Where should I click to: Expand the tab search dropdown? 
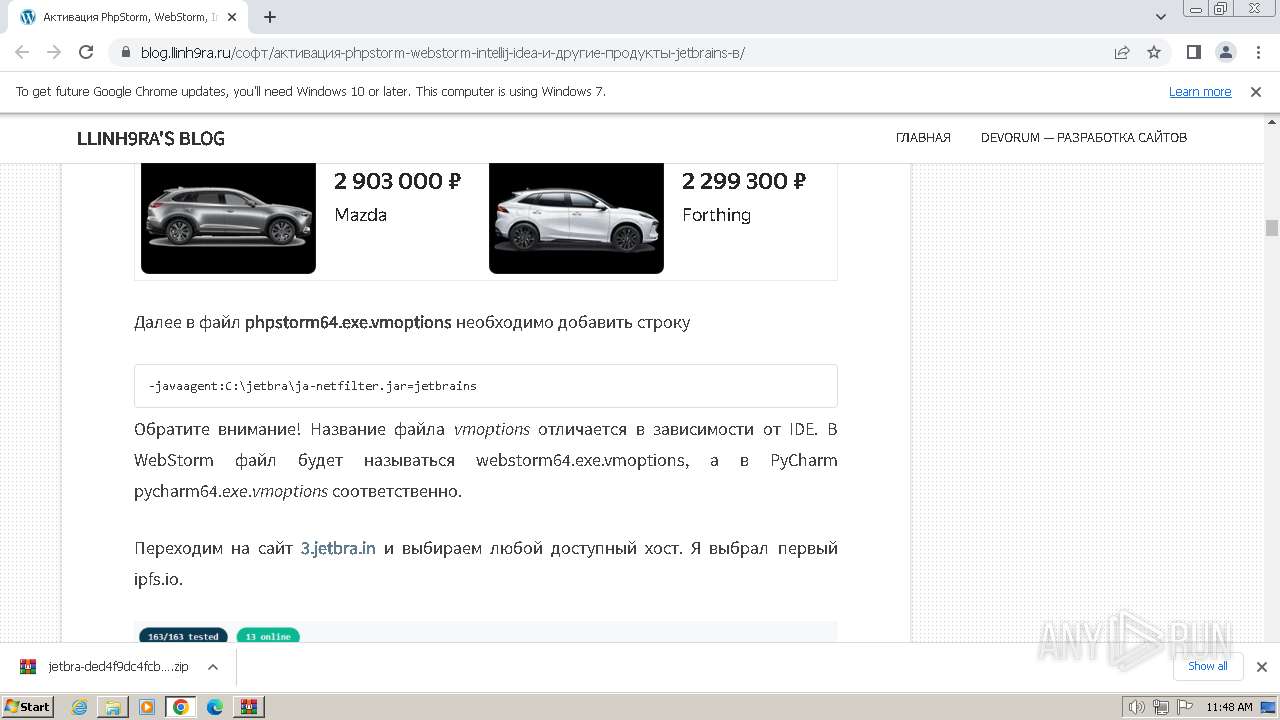[x=1161, y=17]
